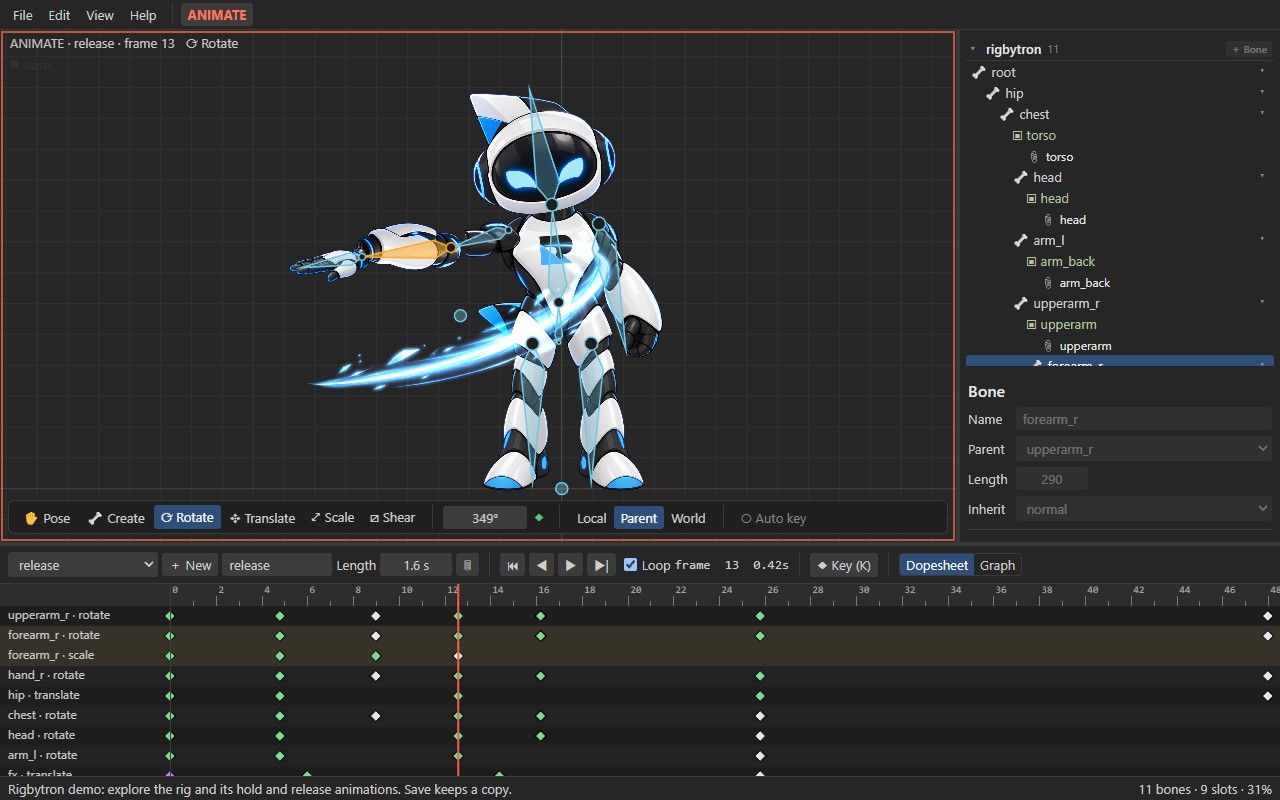Activate the Rotate tool in toolbar
Image resolution: width=1280 pixels, height=800 pixels.
pyautogui.click(x=187, y=518)
